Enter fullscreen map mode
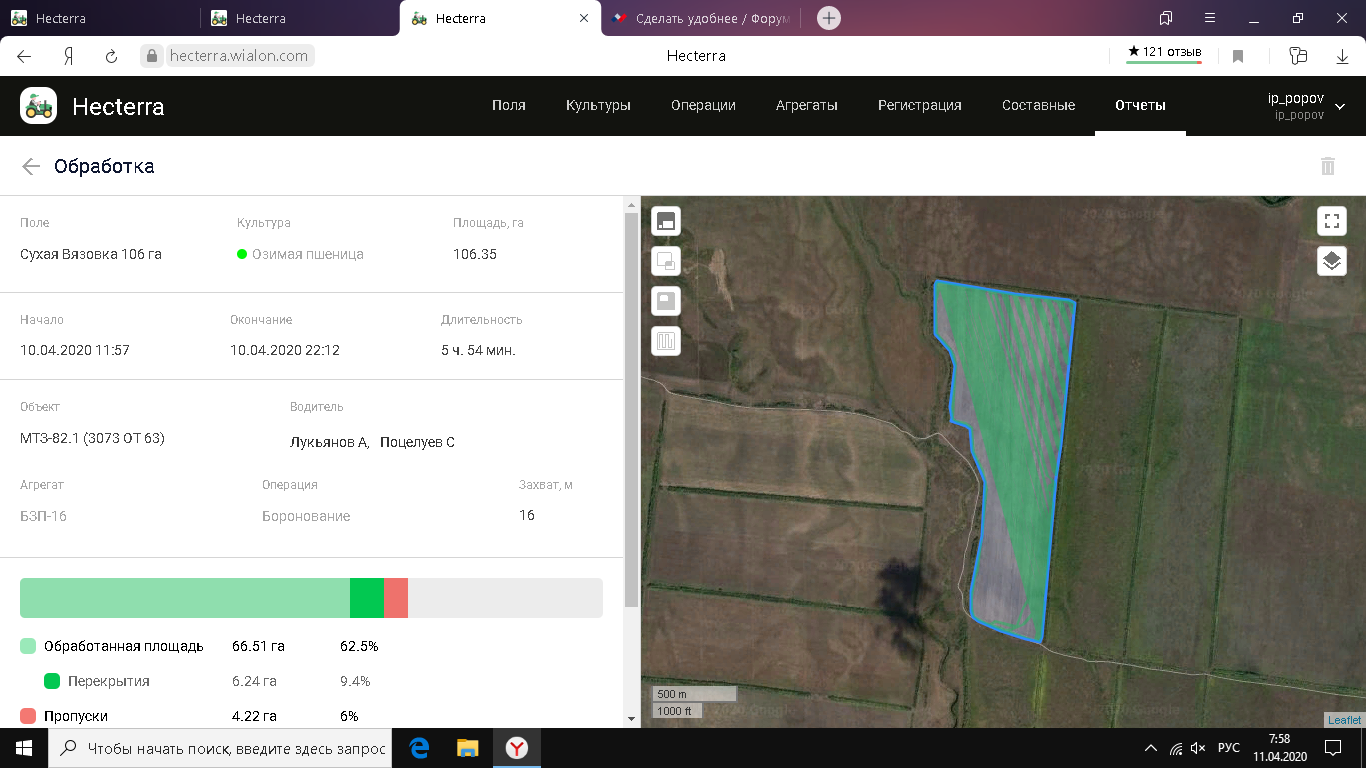Viewport: 1366px width, 768px height. click(x=1331, y=221)
